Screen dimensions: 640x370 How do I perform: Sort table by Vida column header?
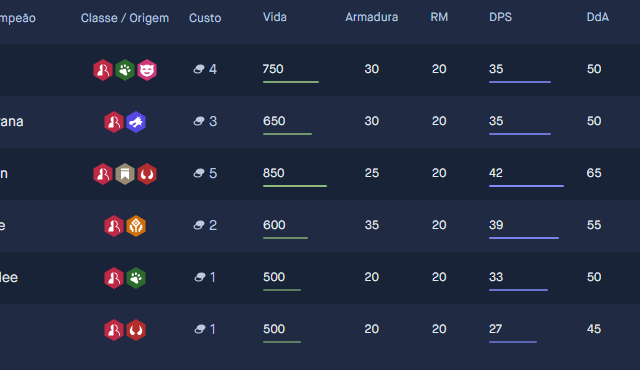point(275,17)
